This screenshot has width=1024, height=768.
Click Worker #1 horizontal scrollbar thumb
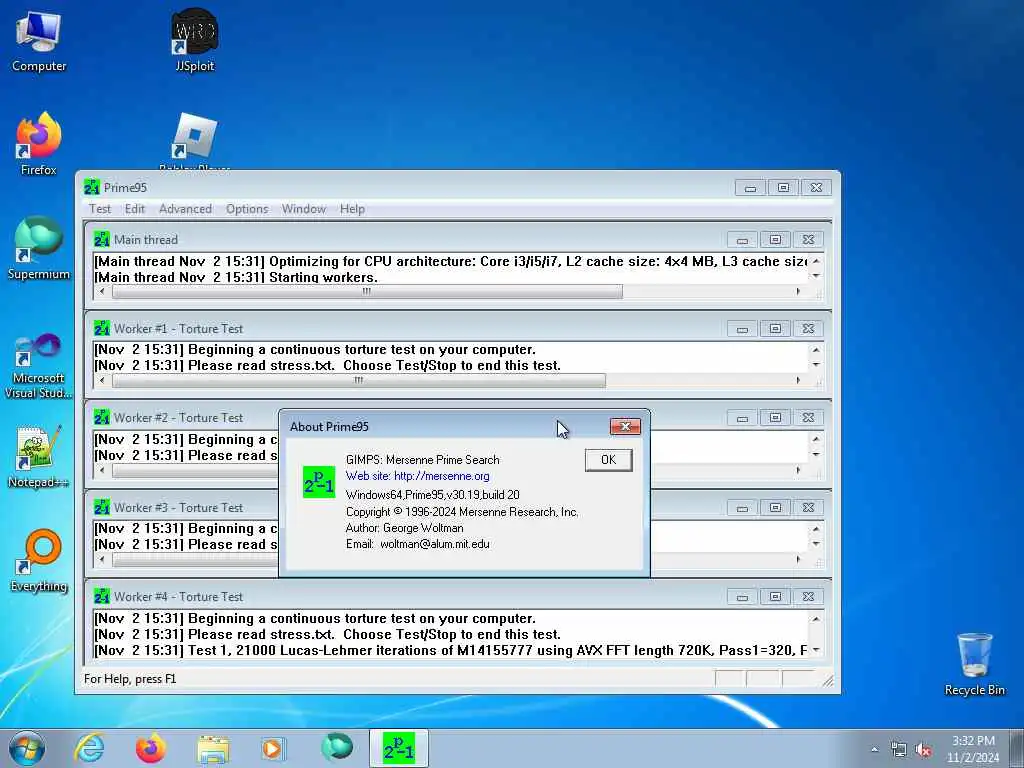[359, 380]
